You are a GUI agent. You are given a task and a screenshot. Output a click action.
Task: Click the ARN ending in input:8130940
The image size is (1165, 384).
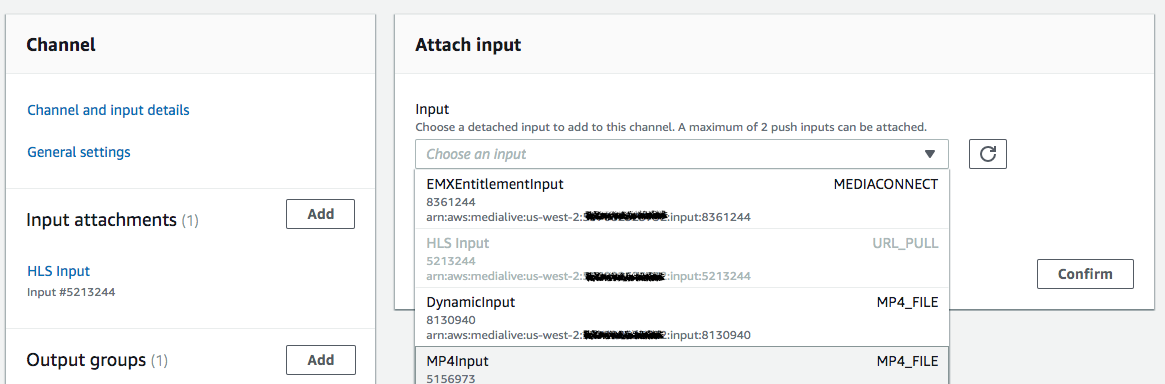[588, 335]
